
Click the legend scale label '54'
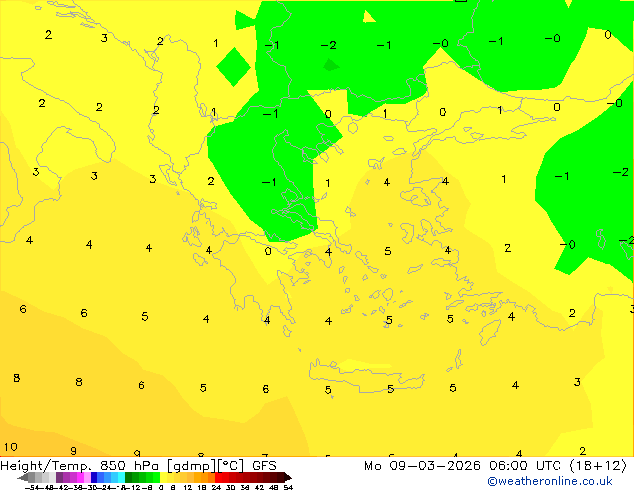tap(288, 487)
